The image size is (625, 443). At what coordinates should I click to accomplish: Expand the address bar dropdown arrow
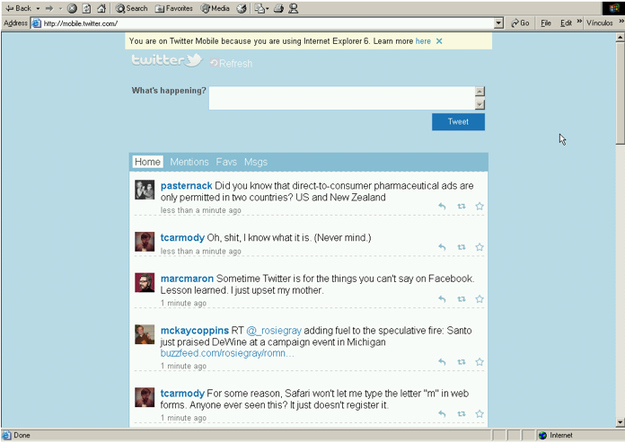[499, 23]
